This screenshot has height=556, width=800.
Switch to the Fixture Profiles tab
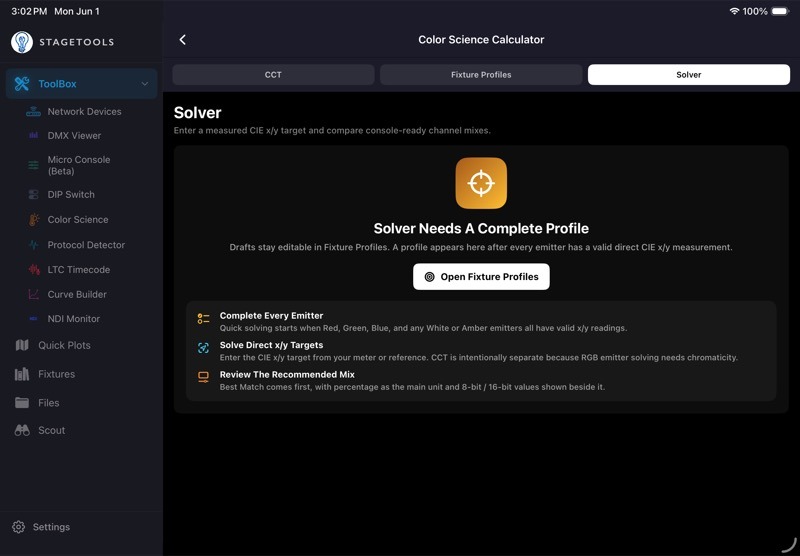(x=481, y=74)
